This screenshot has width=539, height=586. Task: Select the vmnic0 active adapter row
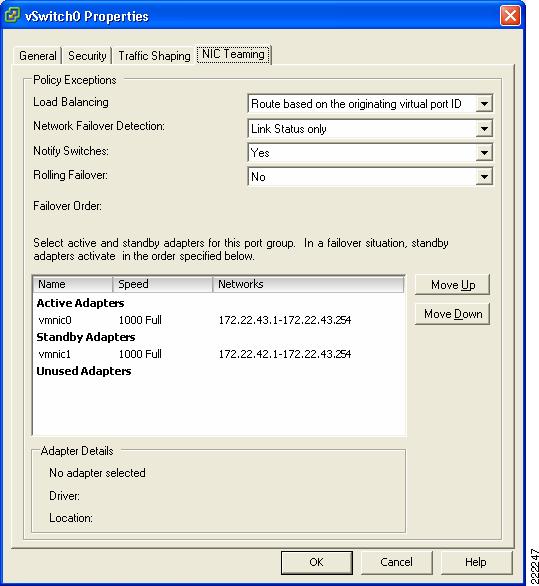pos(219,320)
